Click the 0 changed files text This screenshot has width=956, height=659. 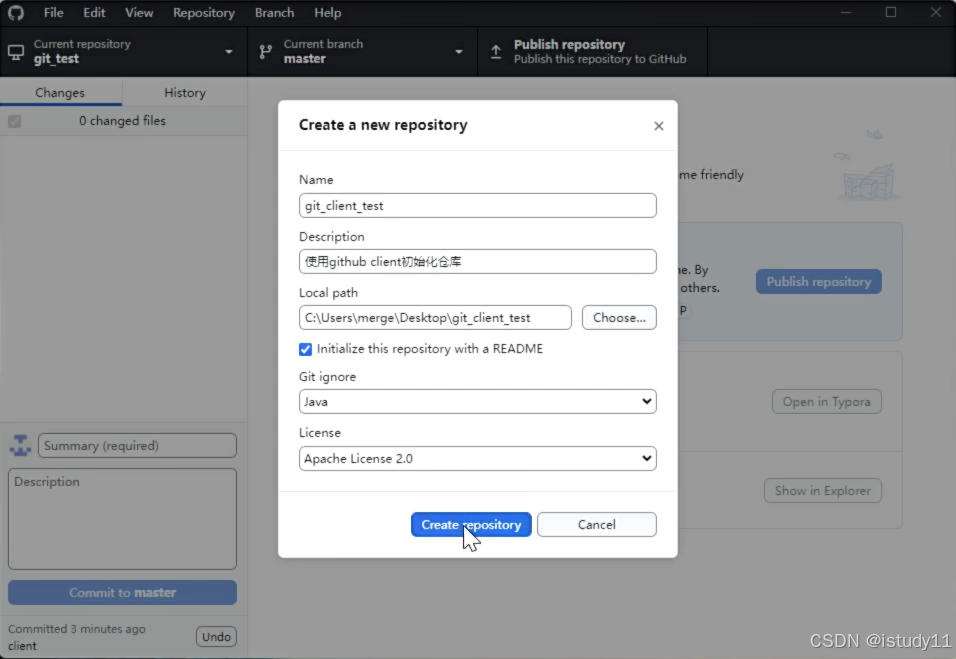click(123, 121)
